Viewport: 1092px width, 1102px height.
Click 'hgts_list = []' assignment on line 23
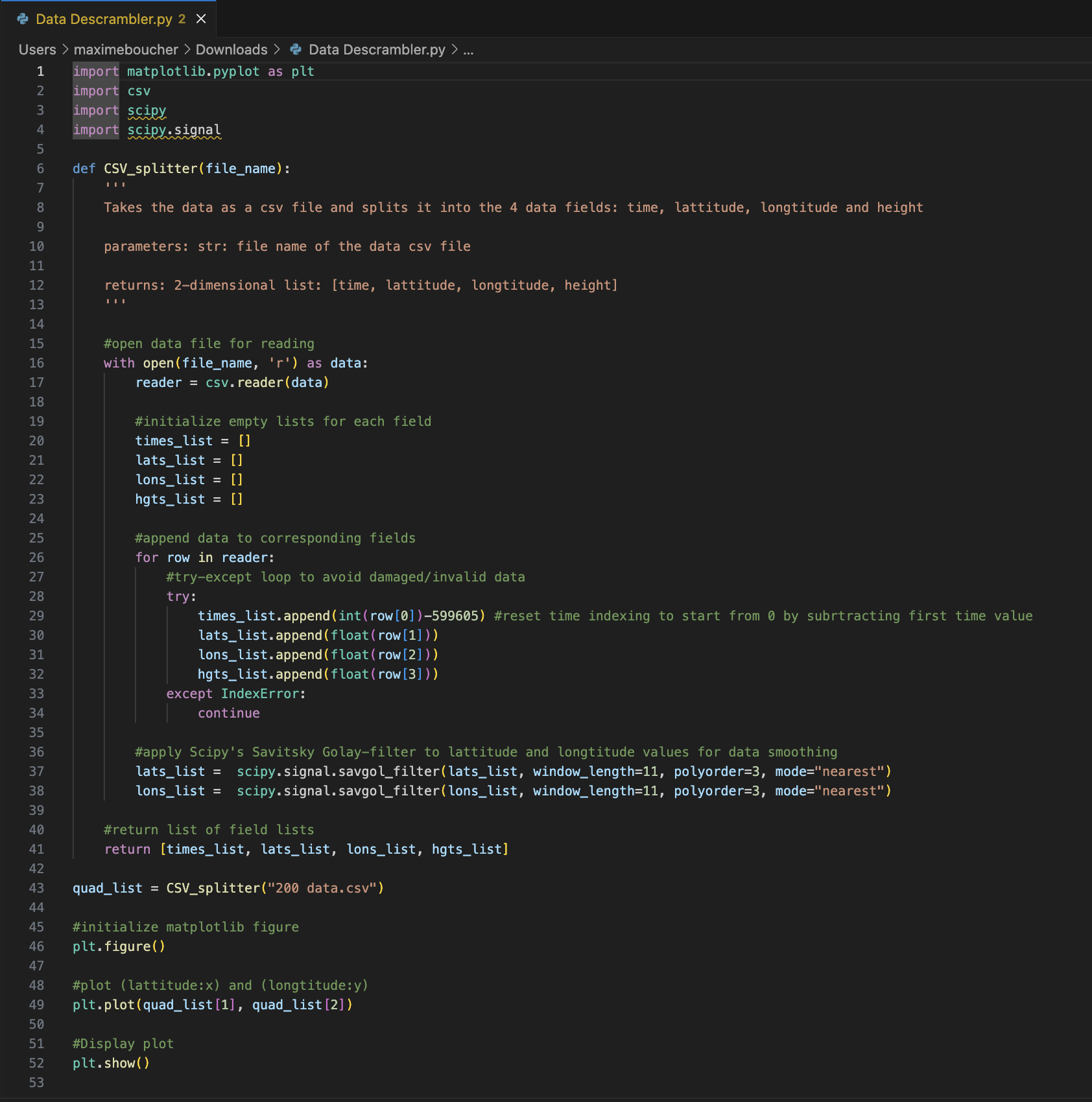[189, 499]
